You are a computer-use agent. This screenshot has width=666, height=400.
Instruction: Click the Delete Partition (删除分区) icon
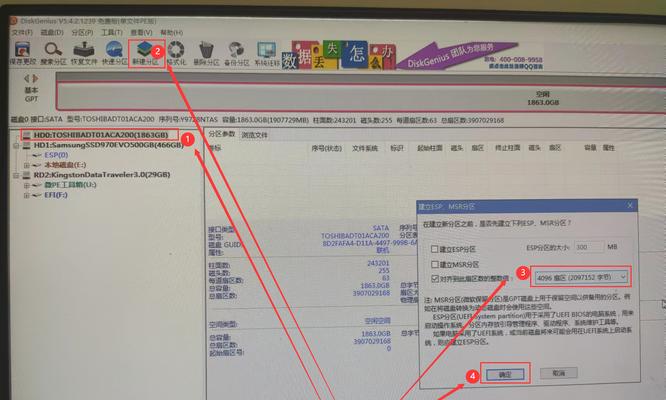206,54
